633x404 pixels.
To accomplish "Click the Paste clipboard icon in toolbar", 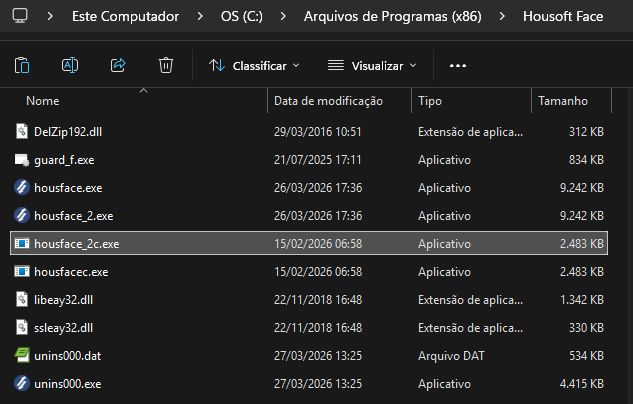I will point(22,66).
